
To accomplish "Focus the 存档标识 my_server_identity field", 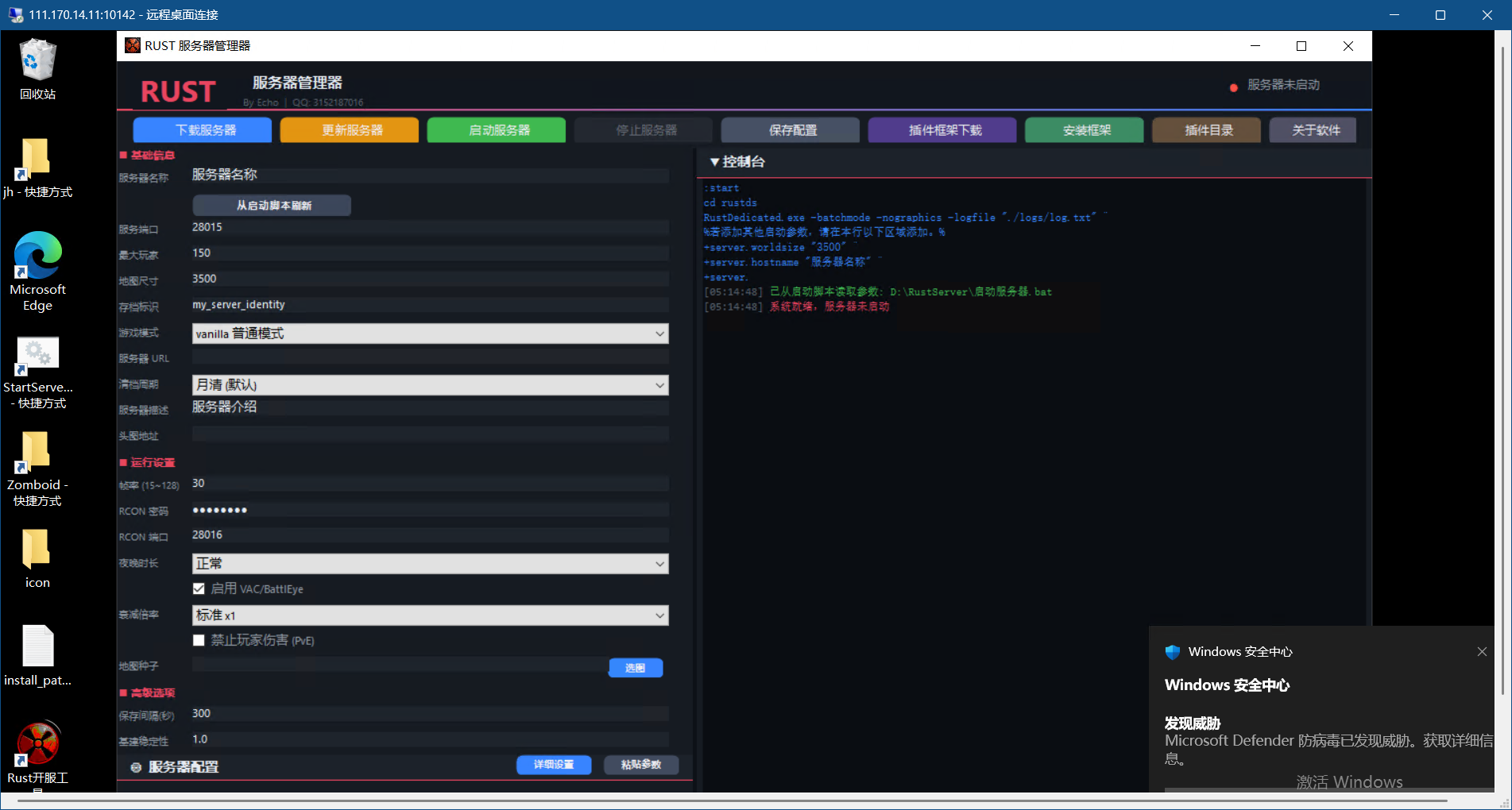I will click(430, 305).
